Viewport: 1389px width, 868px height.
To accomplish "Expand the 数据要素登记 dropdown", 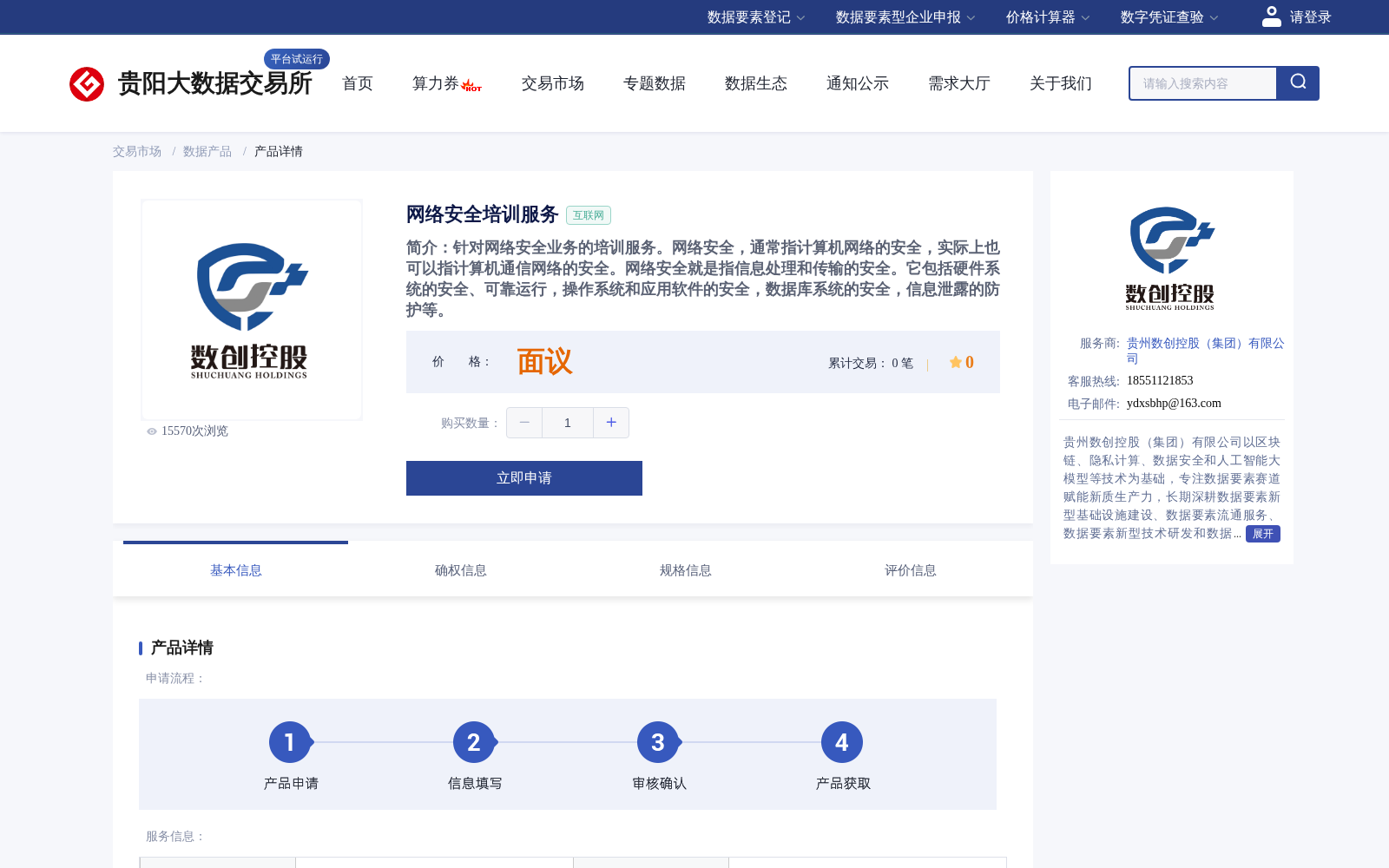I will click(756, 17).
